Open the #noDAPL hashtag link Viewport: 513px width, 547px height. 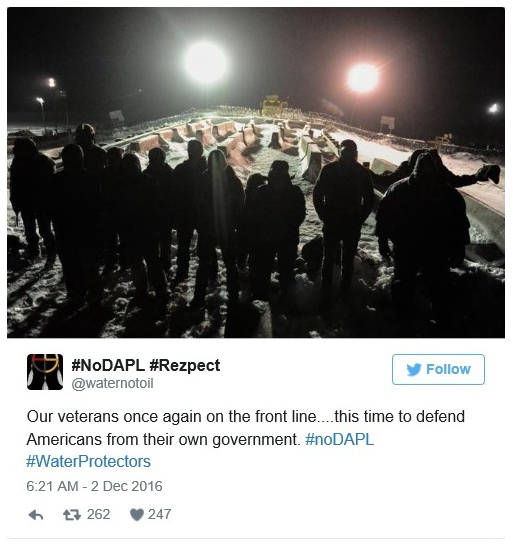point(339,439)
